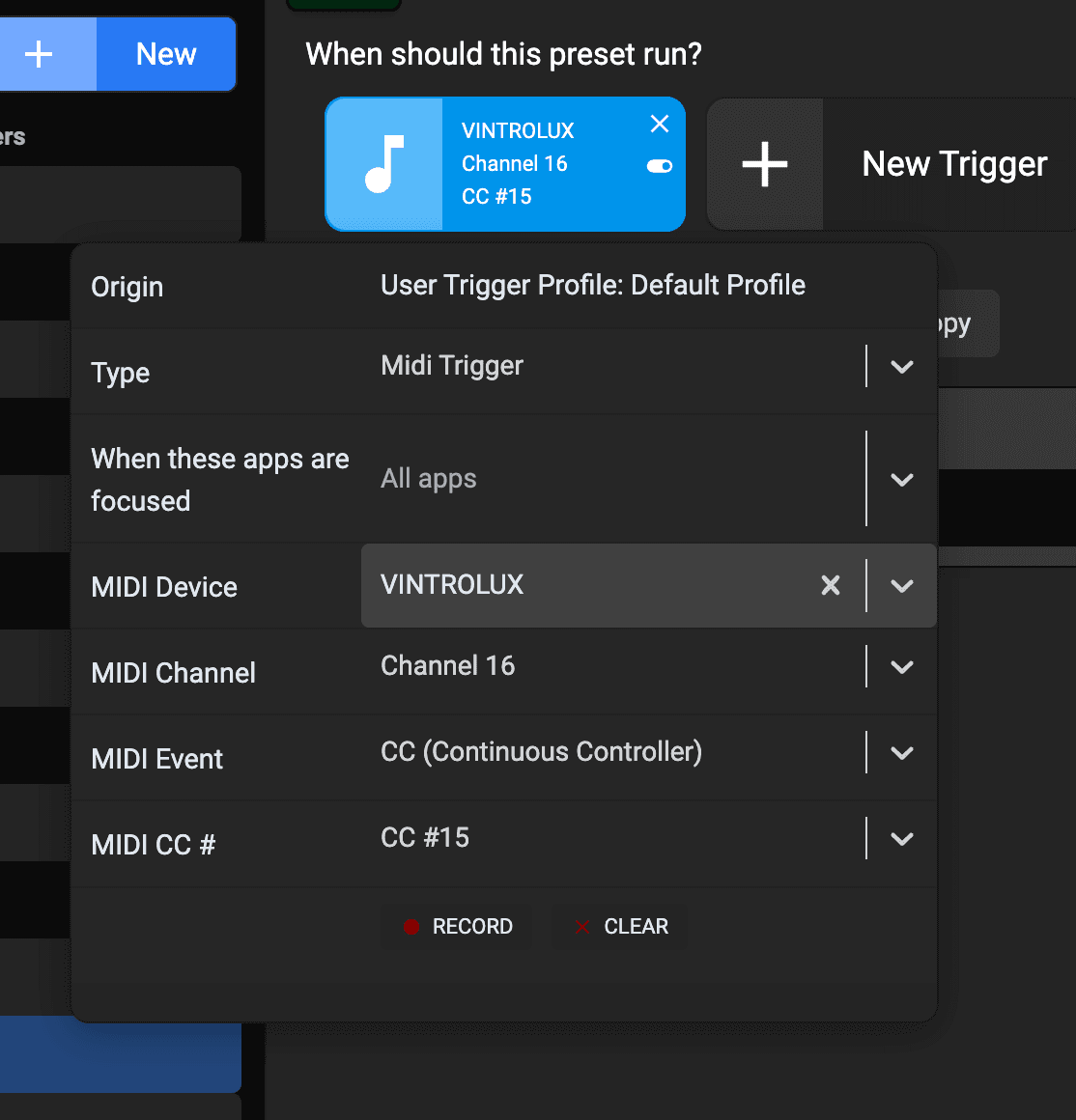Expand the MIDI Event dropdown

901,752
